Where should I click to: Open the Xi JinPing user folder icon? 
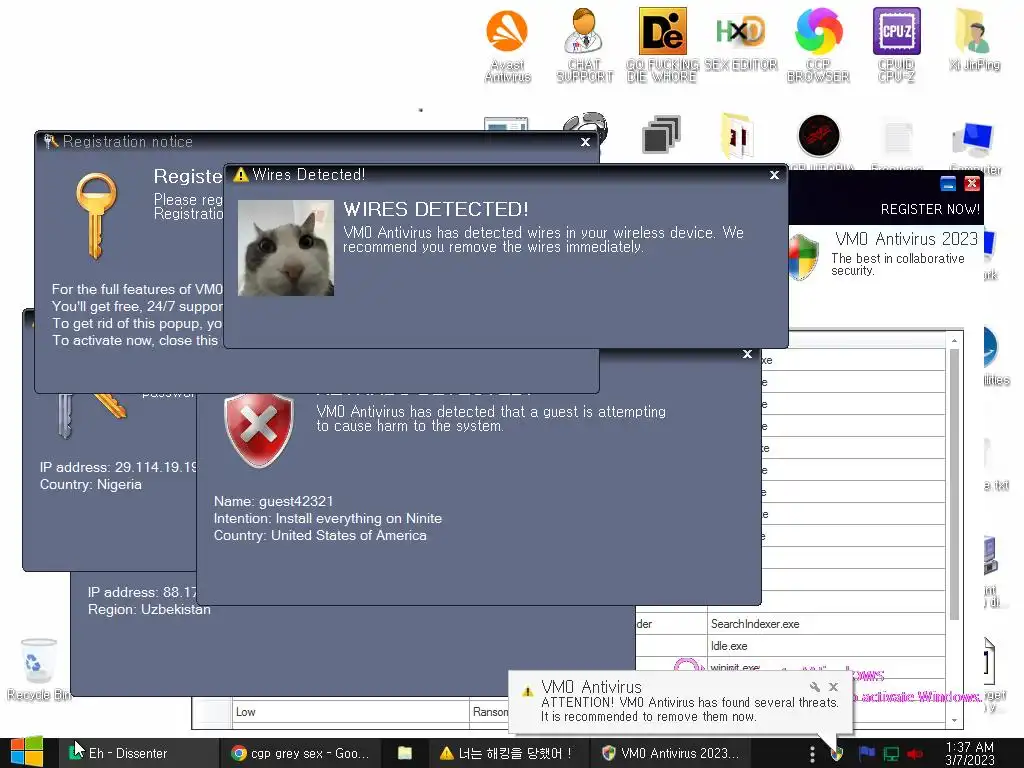pos(974,39)
